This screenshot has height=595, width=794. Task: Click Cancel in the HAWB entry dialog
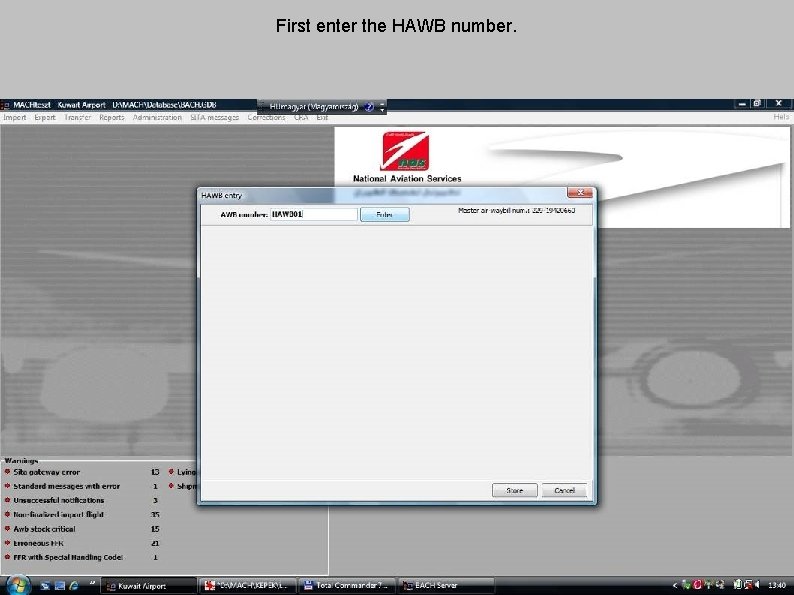point(564,490)
